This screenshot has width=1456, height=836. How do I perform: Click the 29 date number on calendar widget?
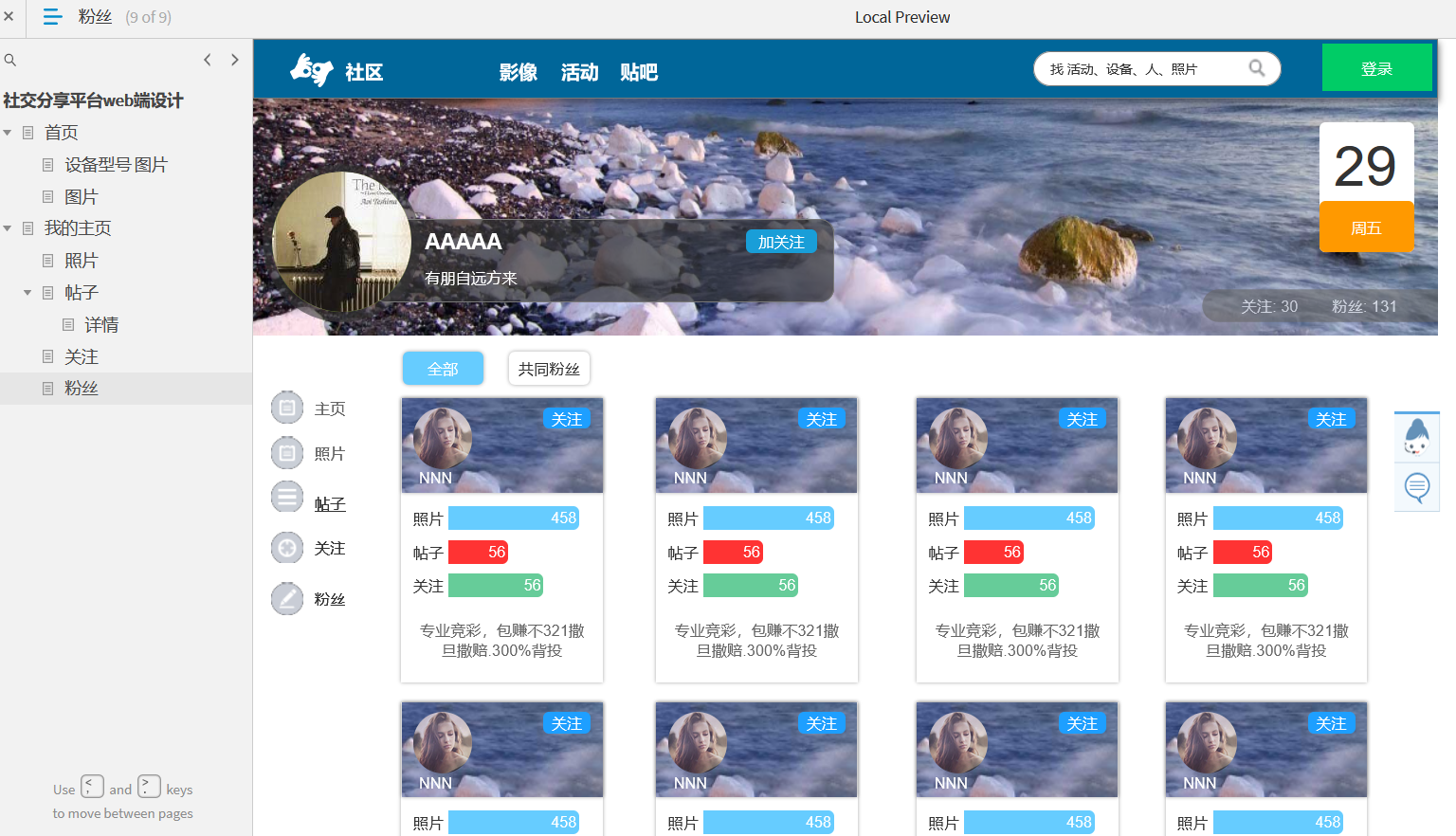1366,166
